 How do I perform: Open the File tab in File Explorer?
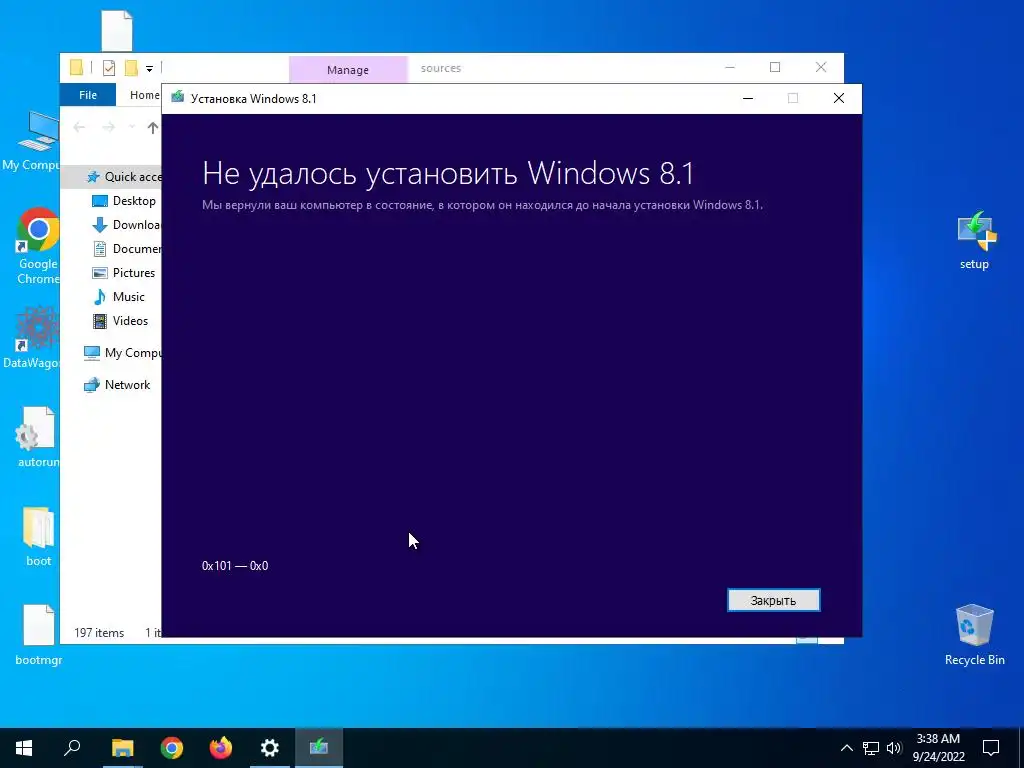(88, 95)
